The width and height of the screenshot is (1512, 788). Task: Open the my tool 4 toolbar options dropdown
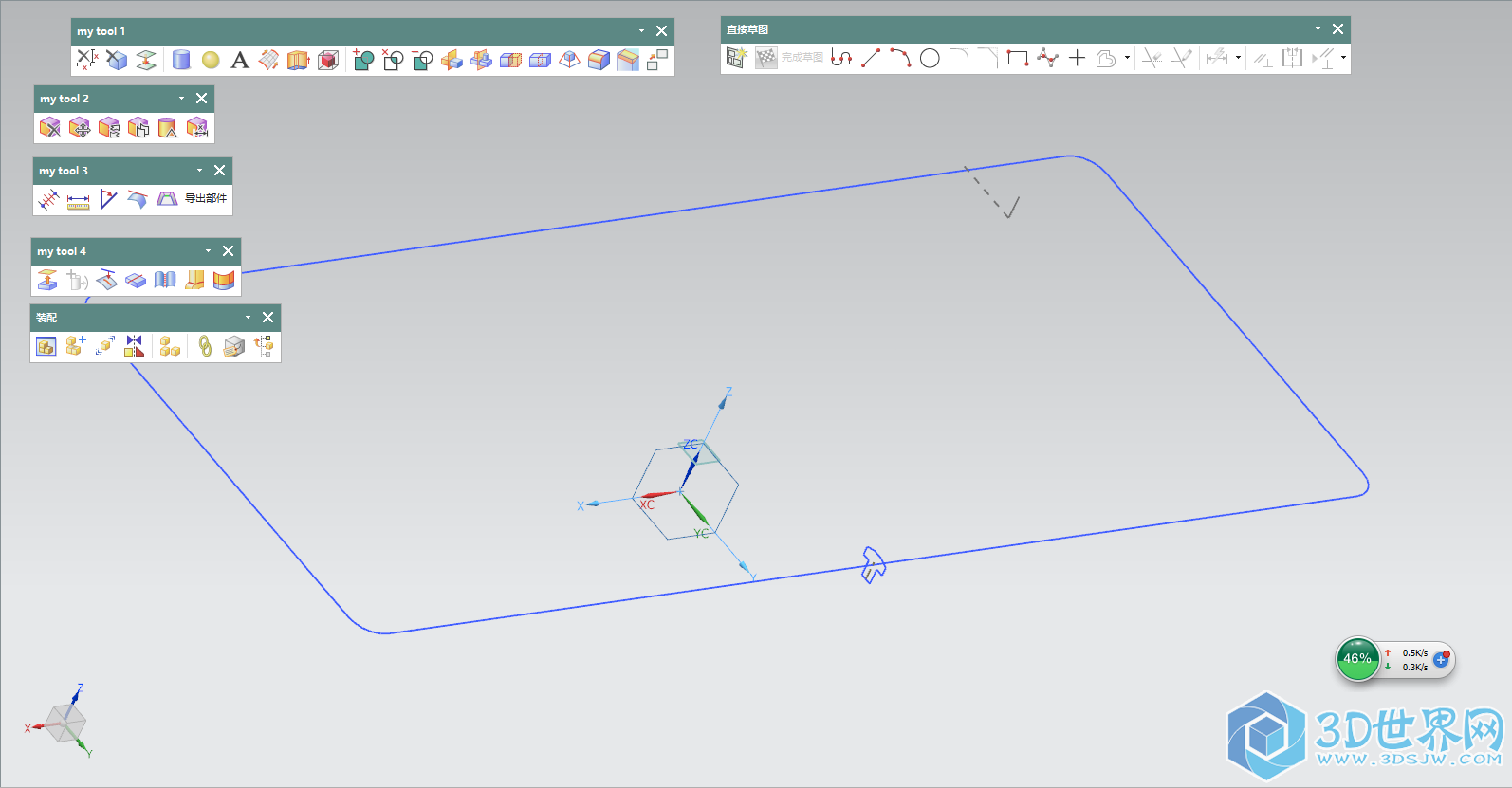(x=208, y=251)
